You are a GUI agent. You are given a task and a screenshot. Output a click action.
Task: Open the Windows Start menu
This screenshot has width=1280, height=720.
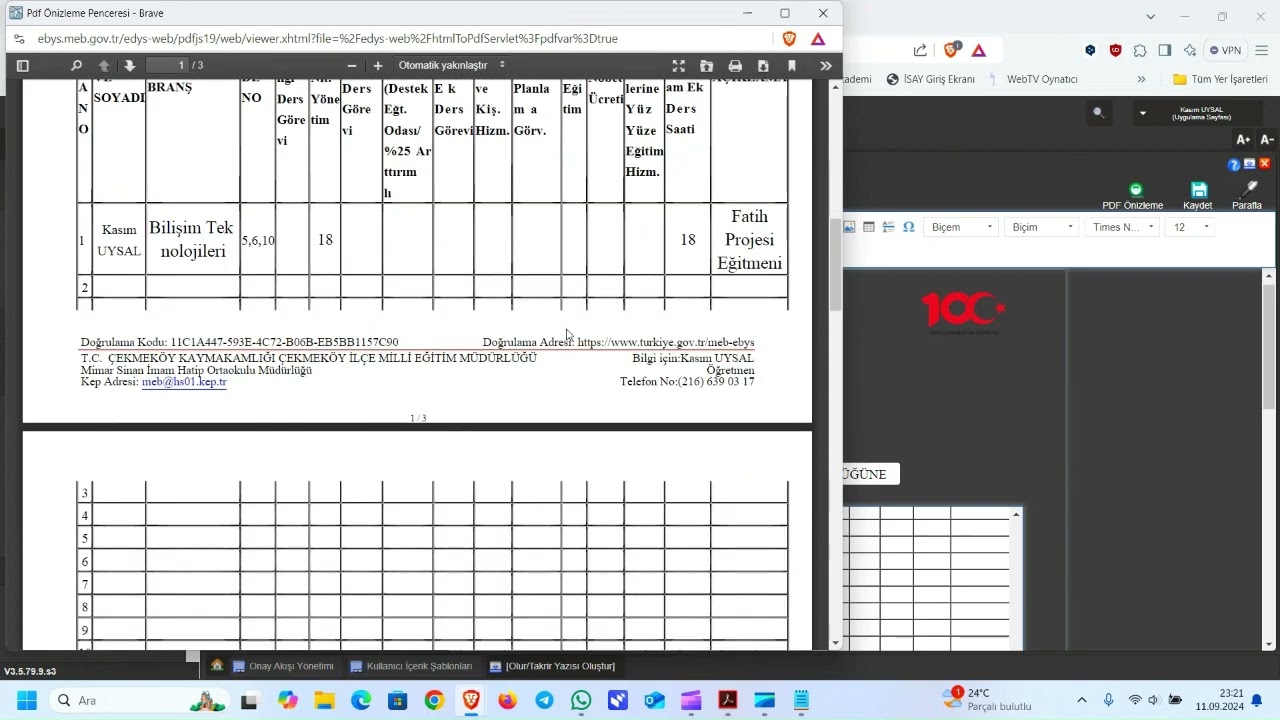point(27,700)
